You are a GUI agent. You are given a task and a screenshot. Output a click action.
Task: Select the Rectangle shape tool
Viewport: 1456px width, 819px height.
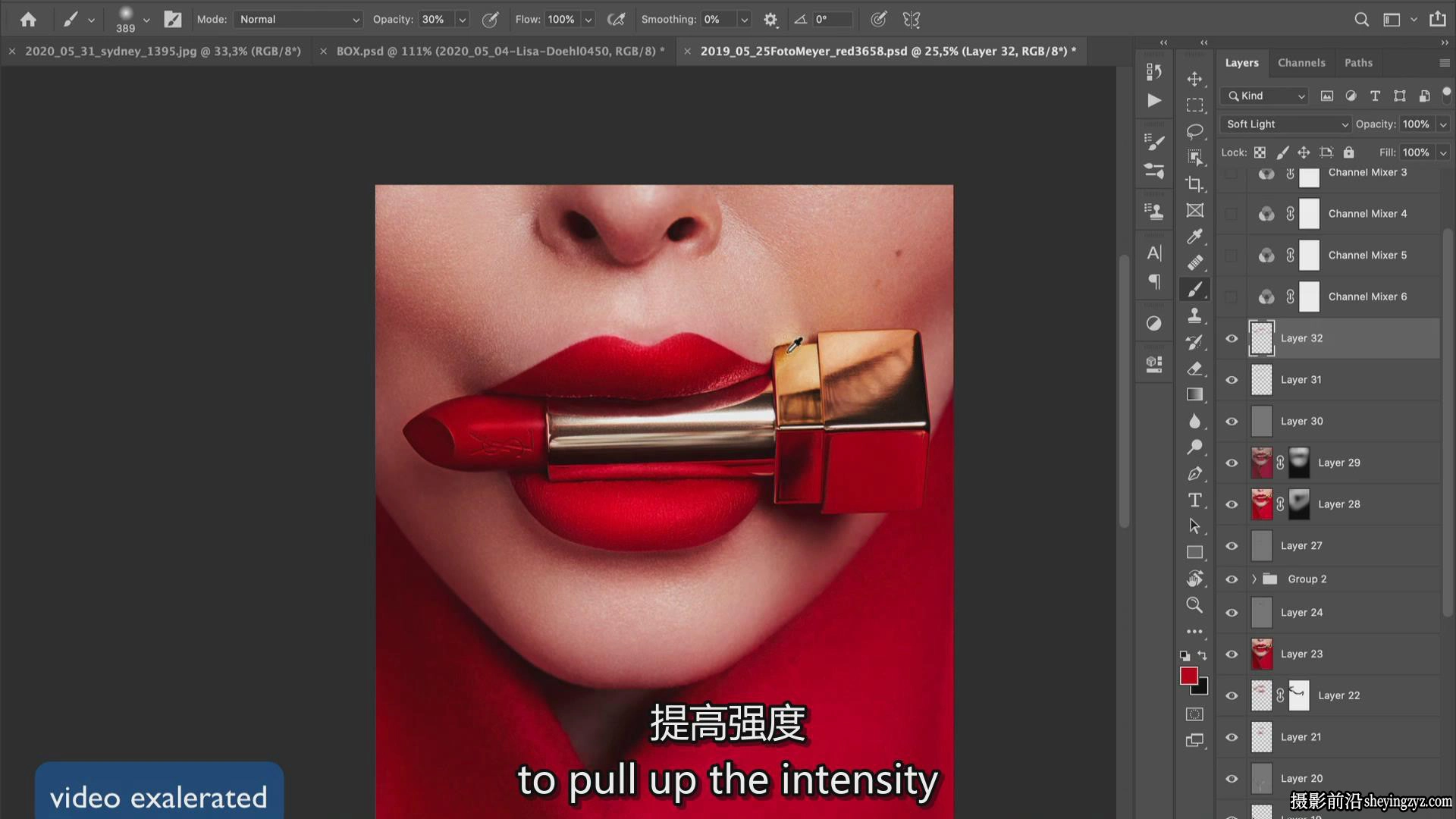(x=1194, y=553)
